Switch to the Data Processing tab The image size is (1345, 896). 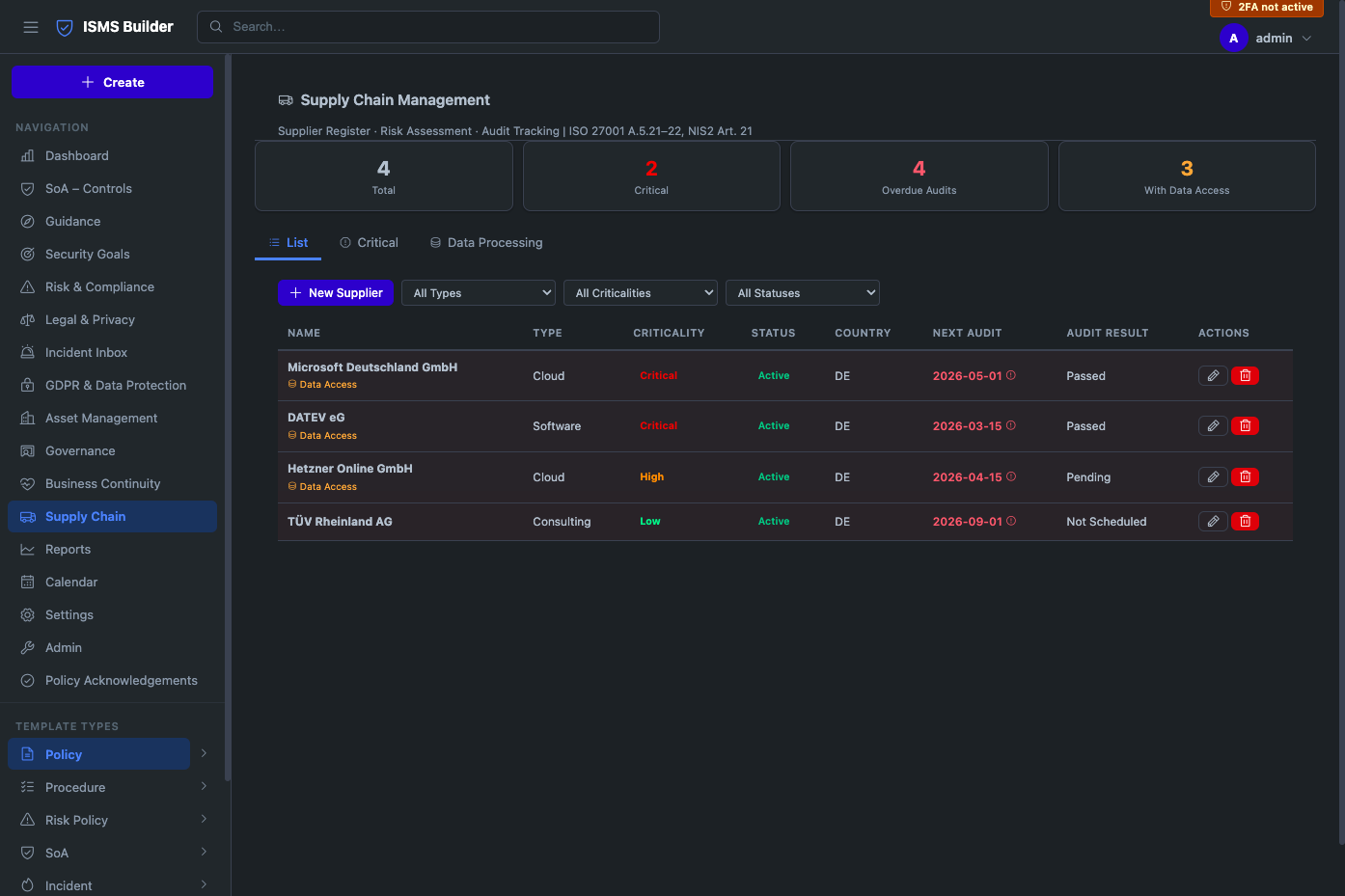click(x=486, y=243)
